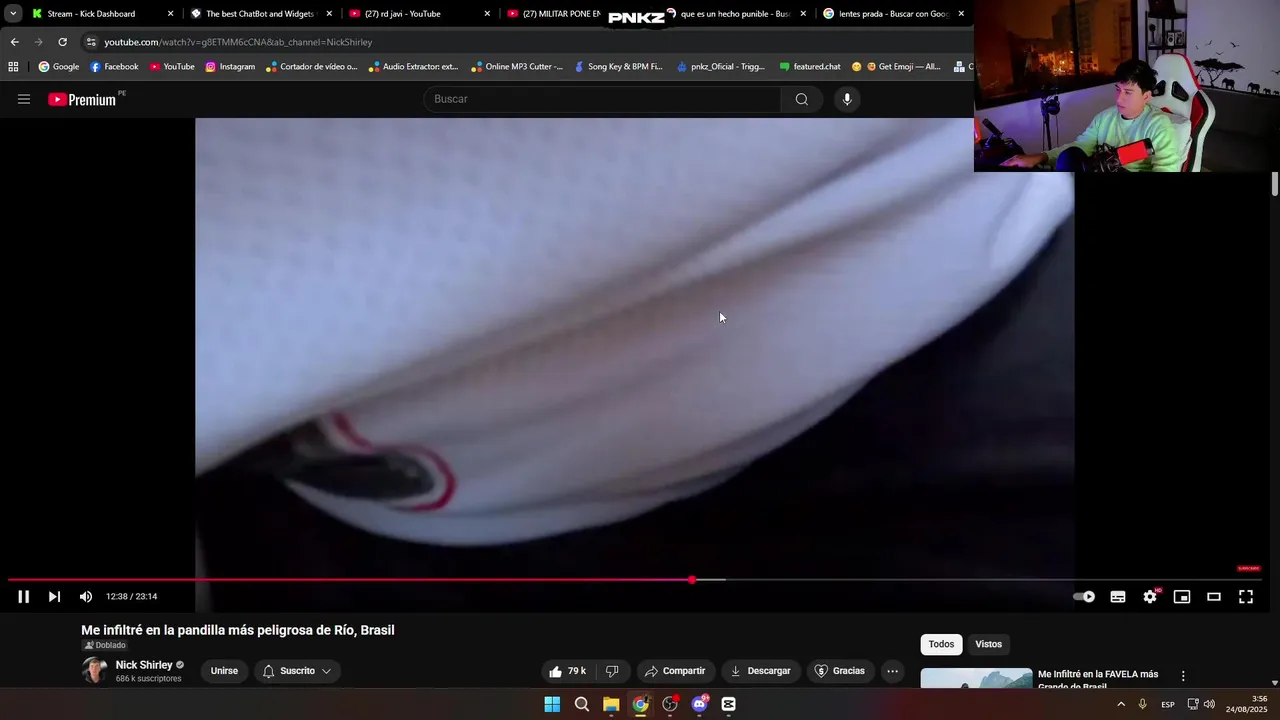Open Audio Extractor bookmark
This screenshot has height=720, width=1280.
click(412, 67)
